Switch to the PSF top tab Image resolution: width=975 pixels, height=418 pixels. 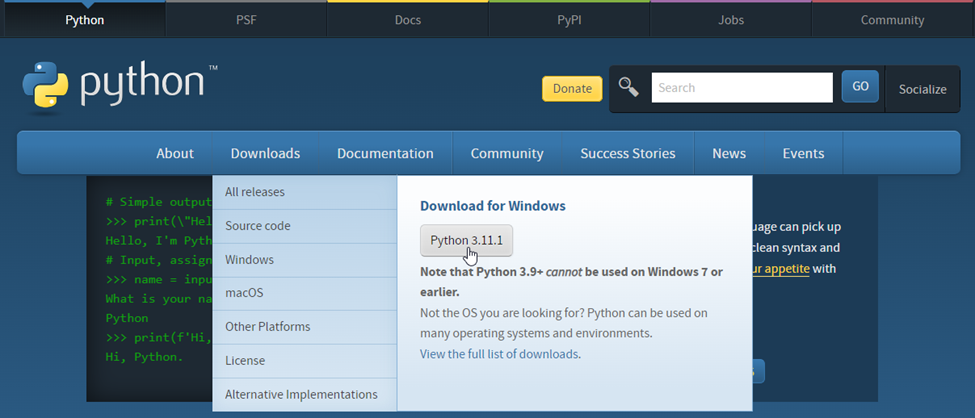(246, 20)
